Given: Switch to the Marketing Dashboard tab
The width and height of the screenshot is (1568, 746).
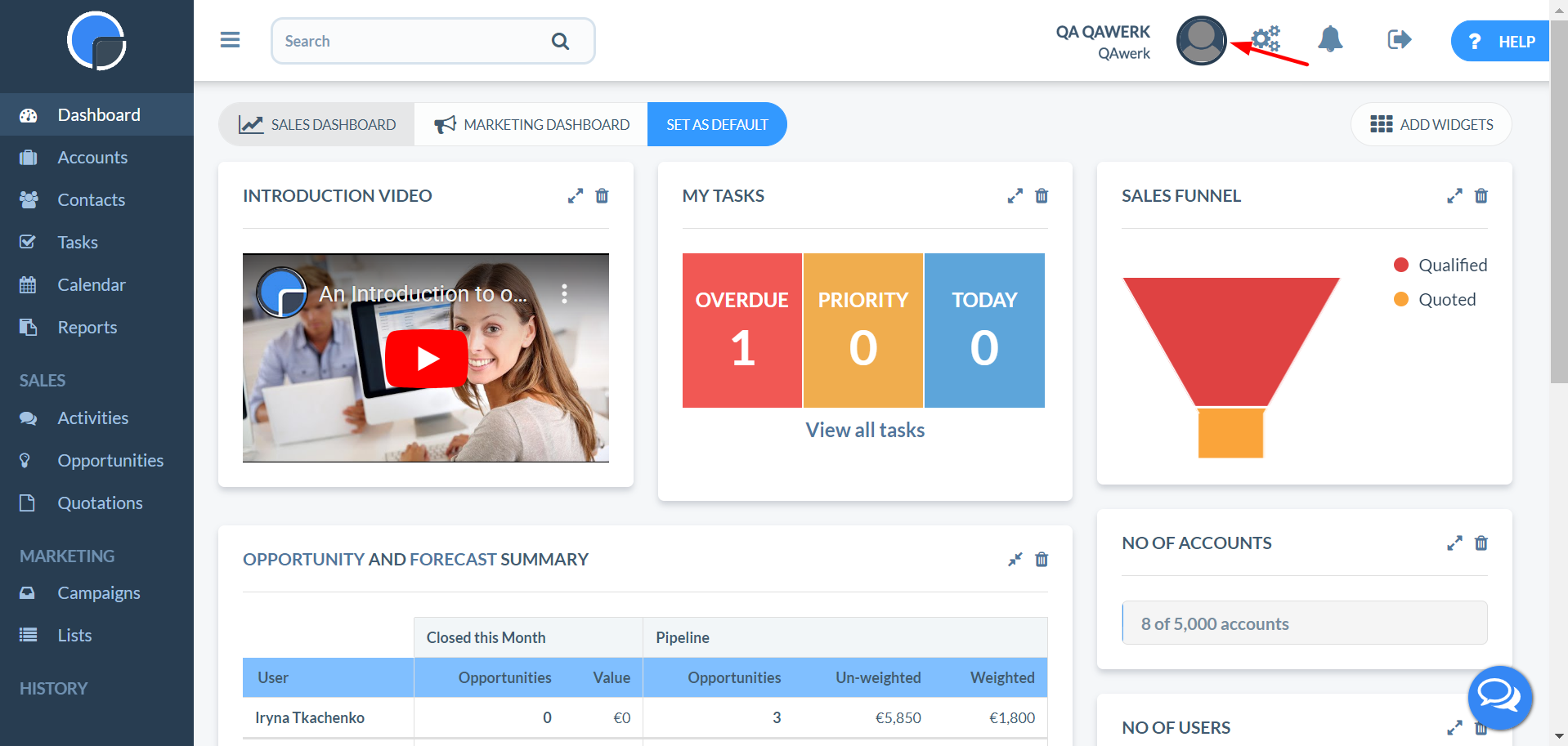Looking at the screenshot, I should [x=531, y=124].
